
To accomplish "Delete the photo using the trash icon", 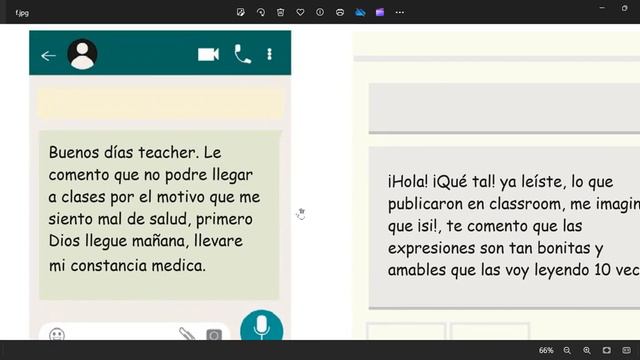I will pos(280,12).
